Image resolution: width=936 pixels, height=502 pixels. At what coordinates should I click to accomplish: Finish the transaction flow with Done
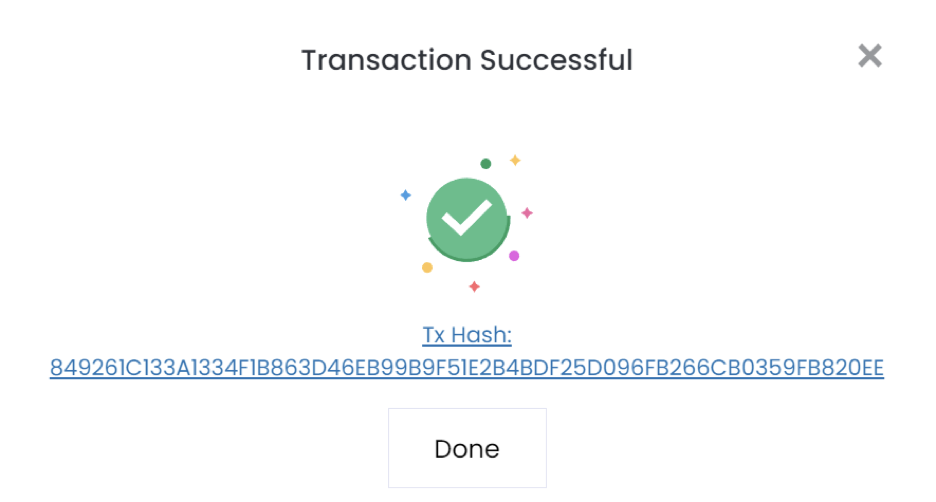467,448
